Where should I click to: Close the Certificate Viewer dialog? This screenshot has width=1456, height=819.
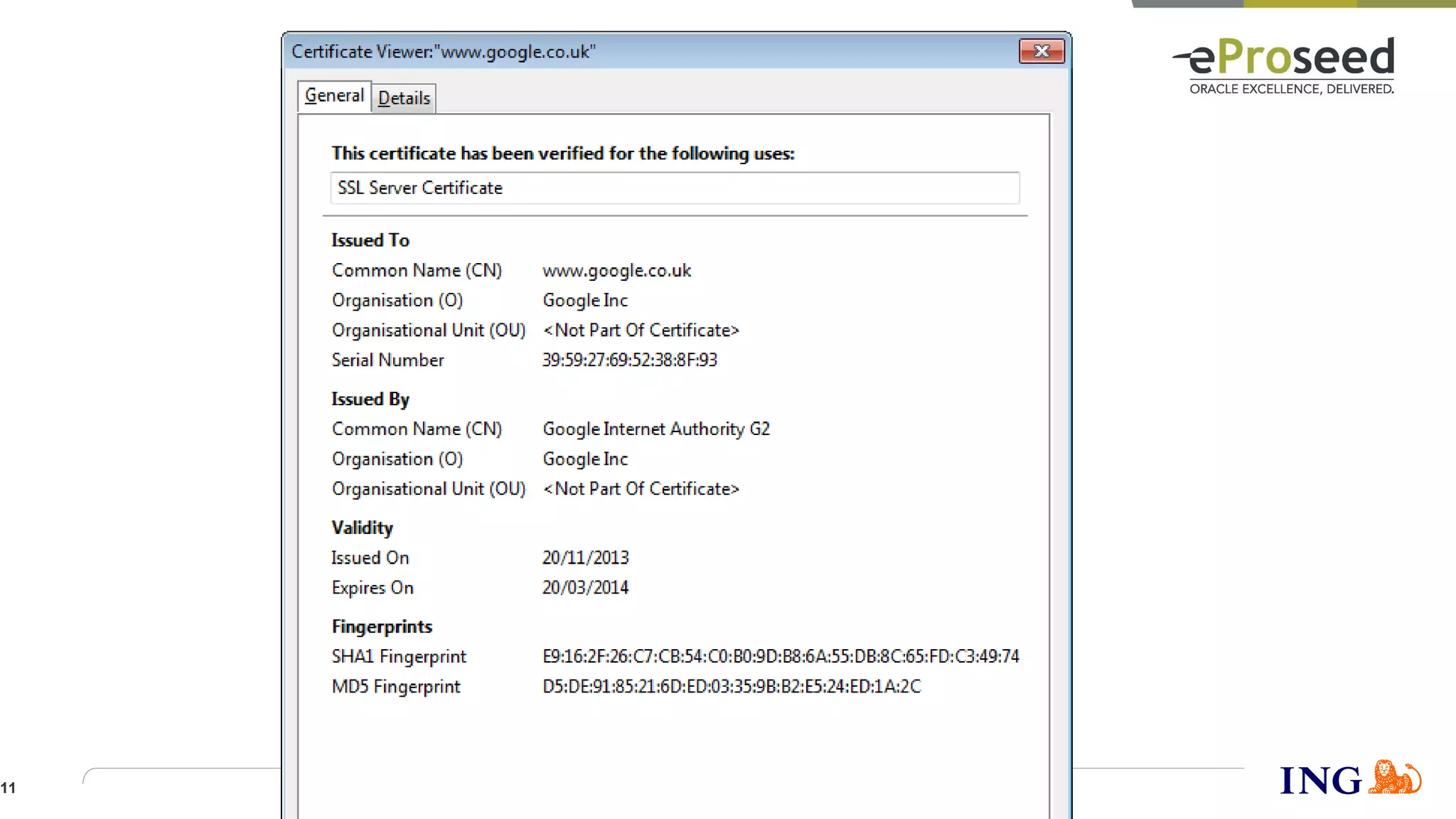point(1042,51)
